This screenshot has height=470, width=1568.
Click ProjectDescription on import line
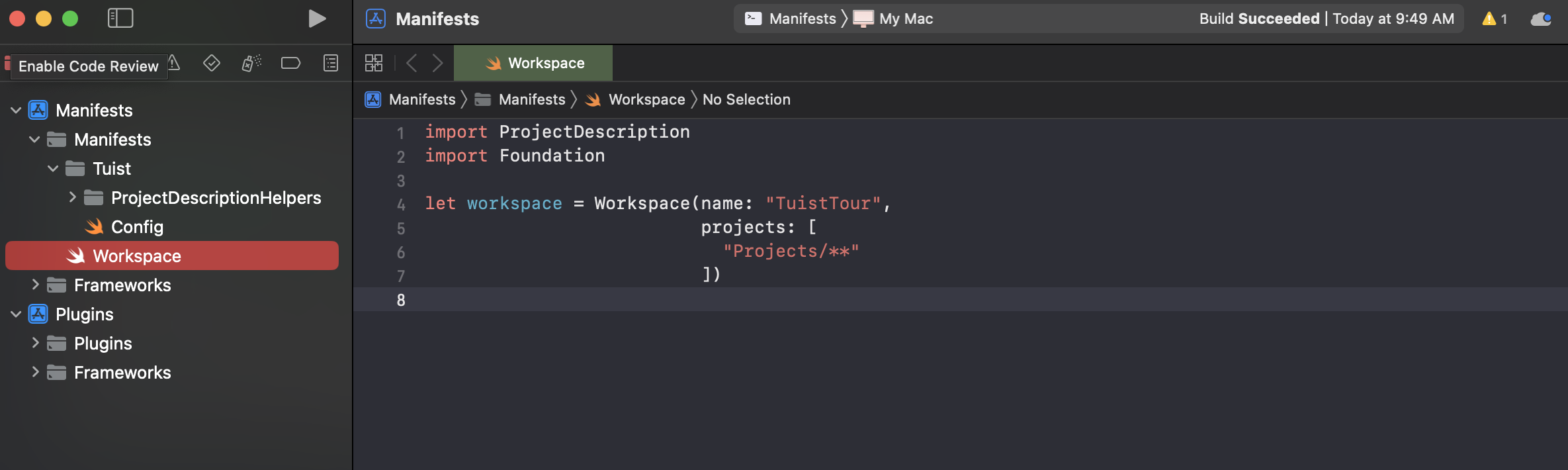pos(594,132)
